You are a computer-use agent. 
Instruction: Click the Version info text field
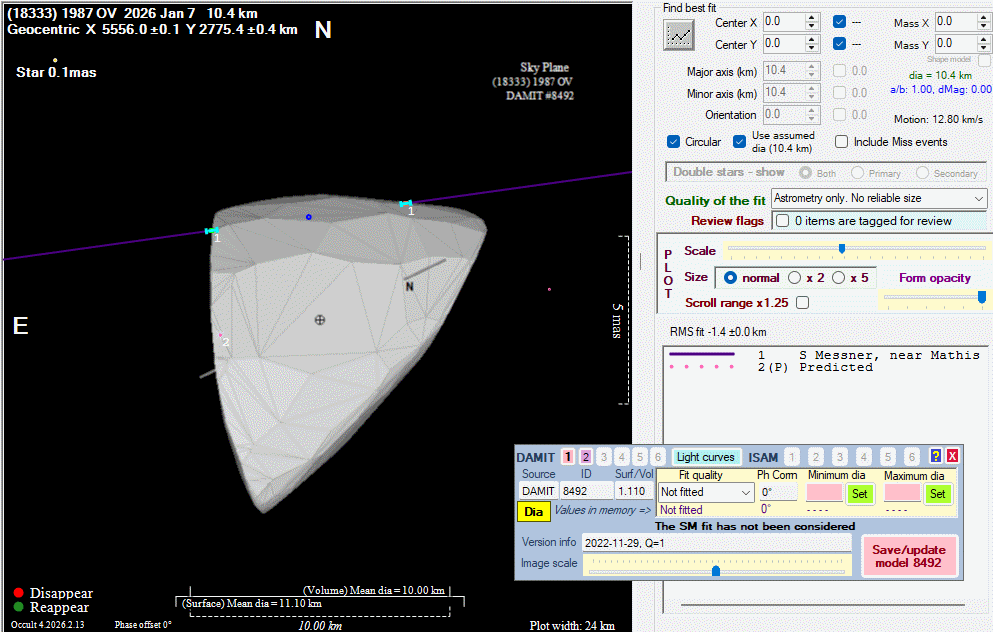pyautogui.click(x=716, y=542)
